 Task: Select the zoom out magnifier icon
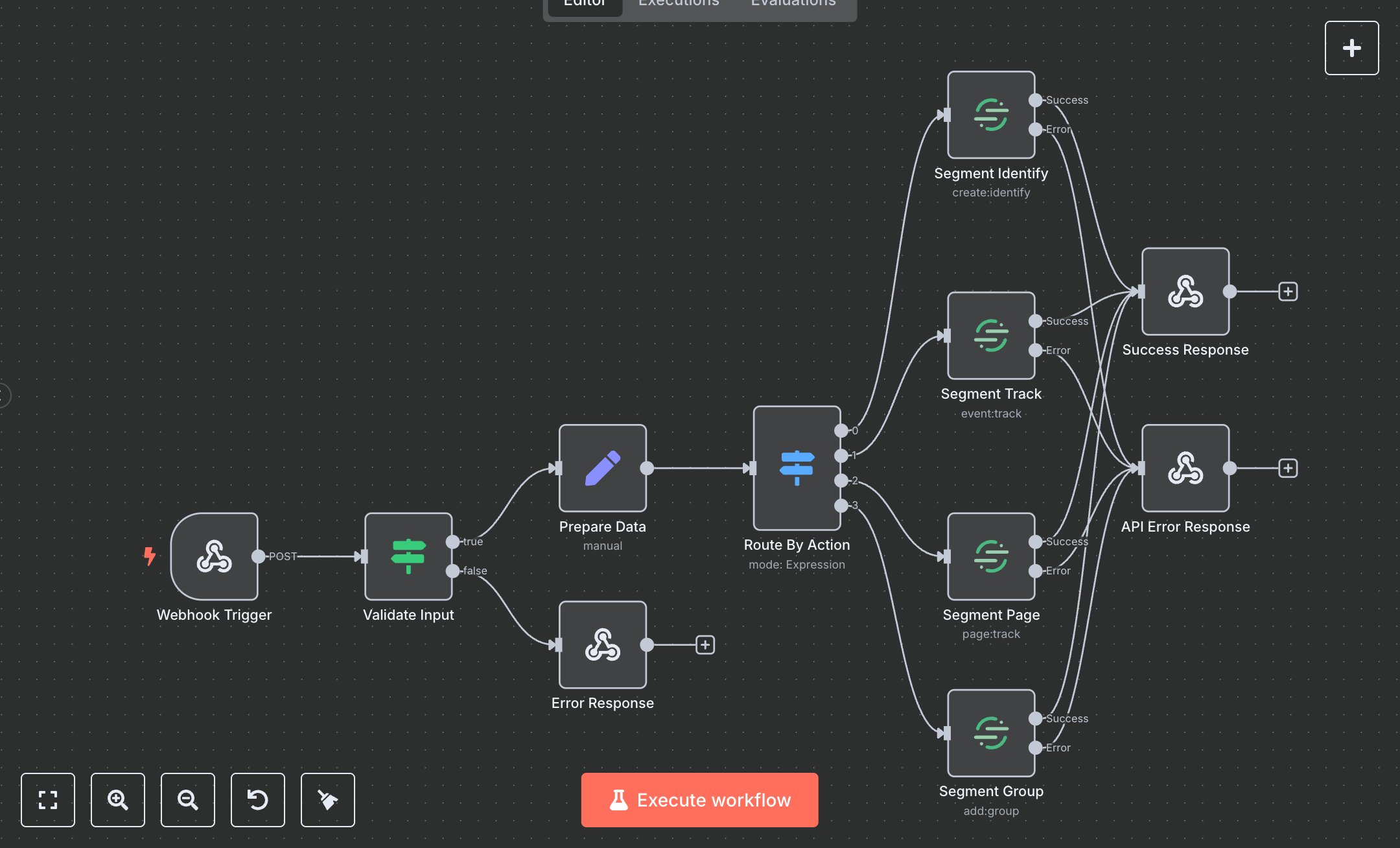coord(187,800)
